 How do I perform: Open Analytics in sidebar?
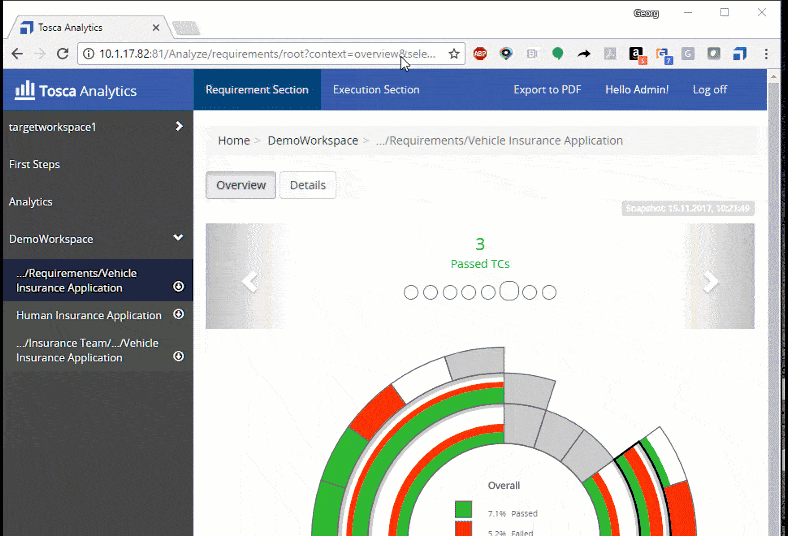(x=31, y=201)
